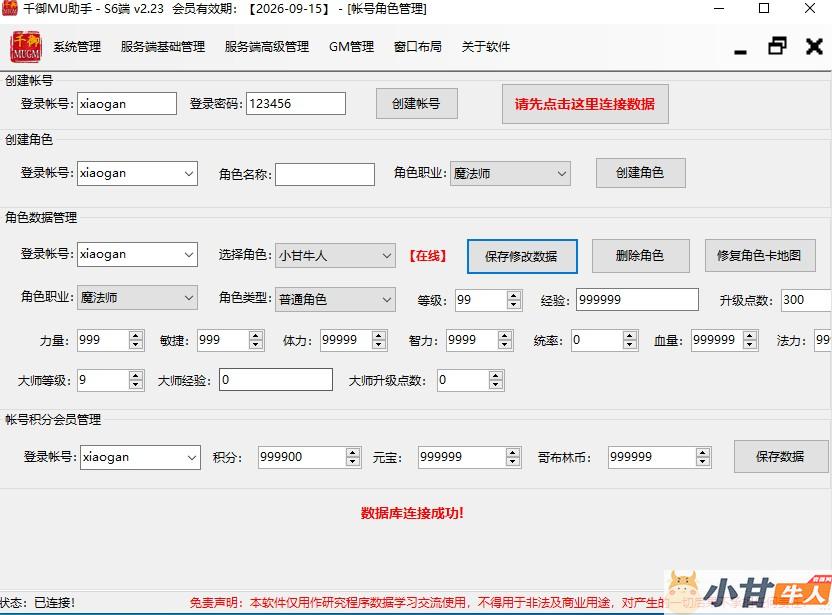Screen dimensions: 832x615
Task: Click the 保存数据 button
Action: 781,456
